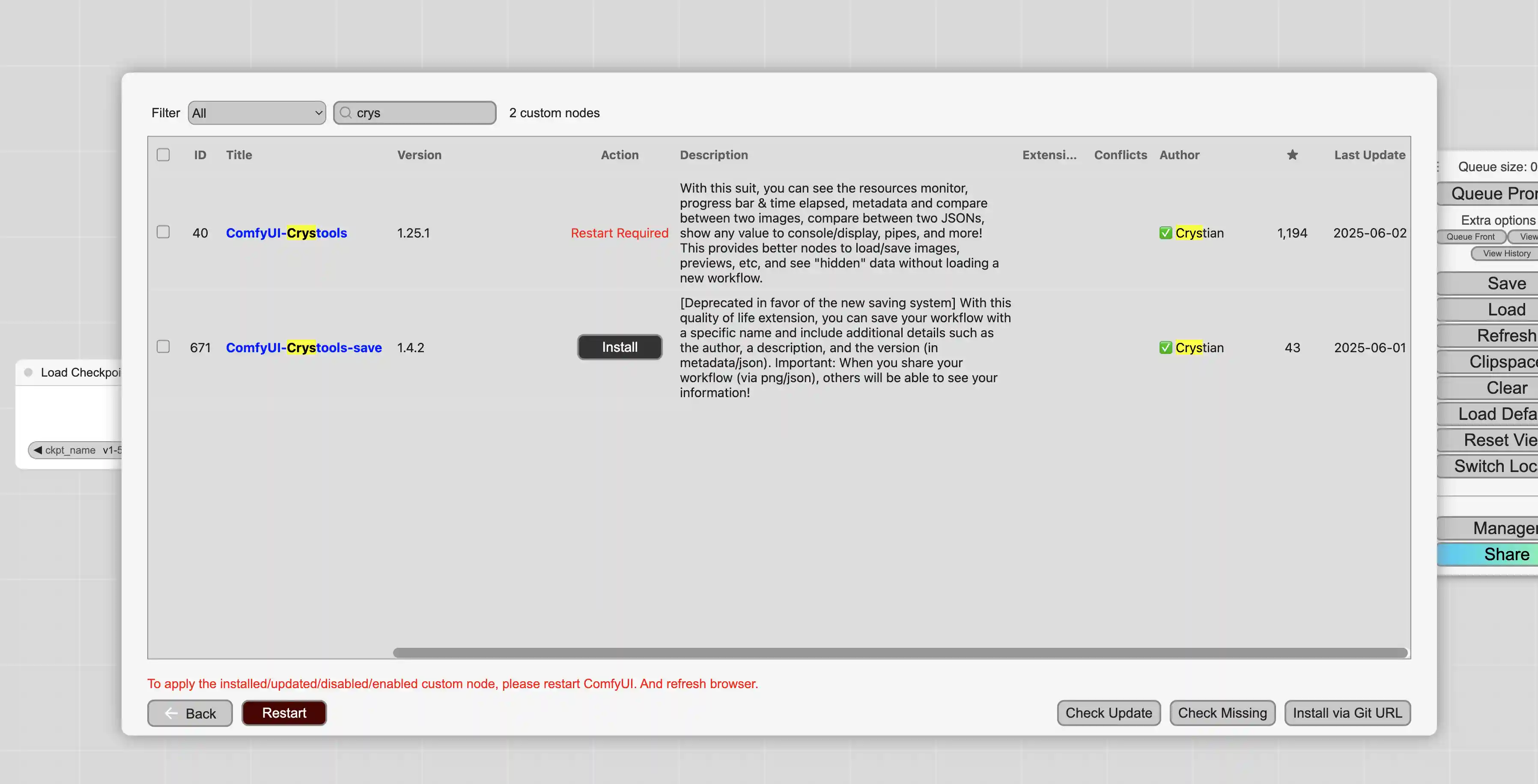Open the Filter All dropdown

click(x=257, y=113)
